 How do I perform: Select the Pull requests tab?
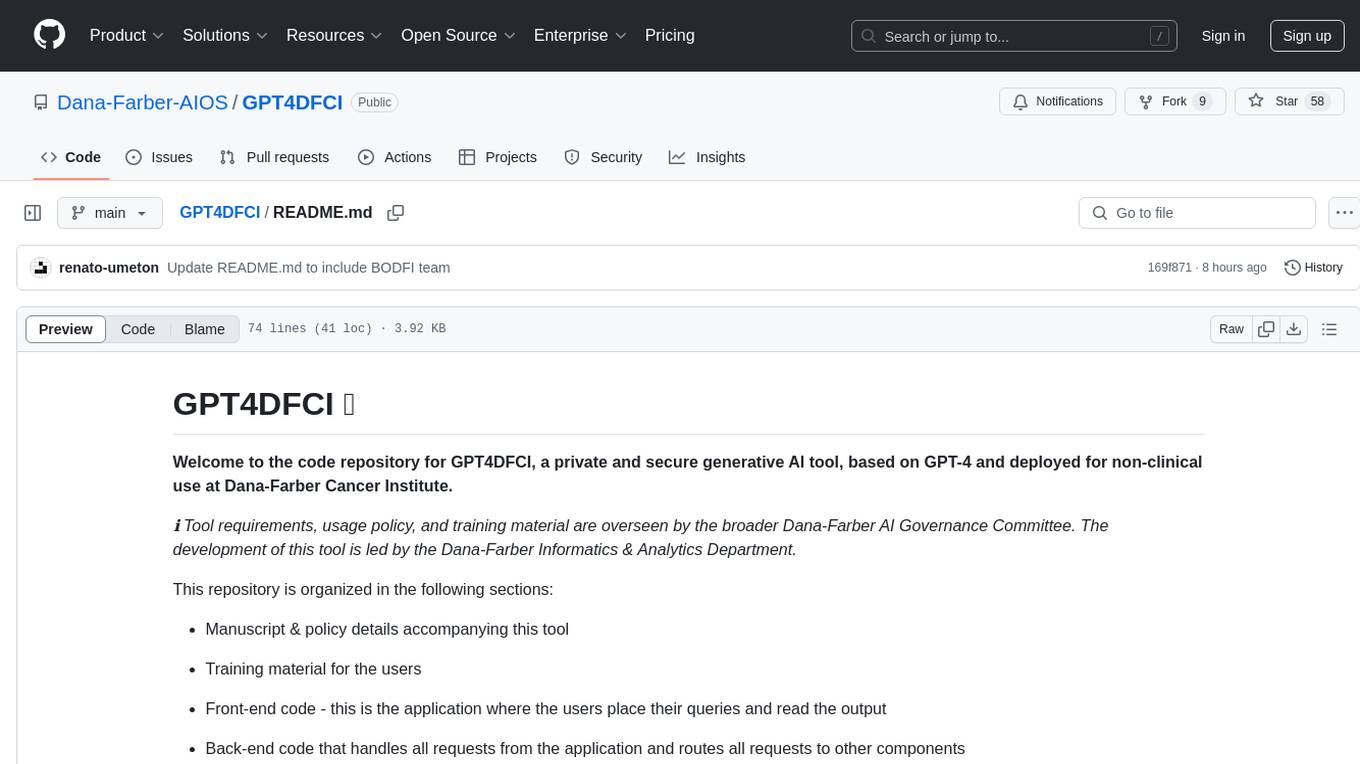[274, 157]
